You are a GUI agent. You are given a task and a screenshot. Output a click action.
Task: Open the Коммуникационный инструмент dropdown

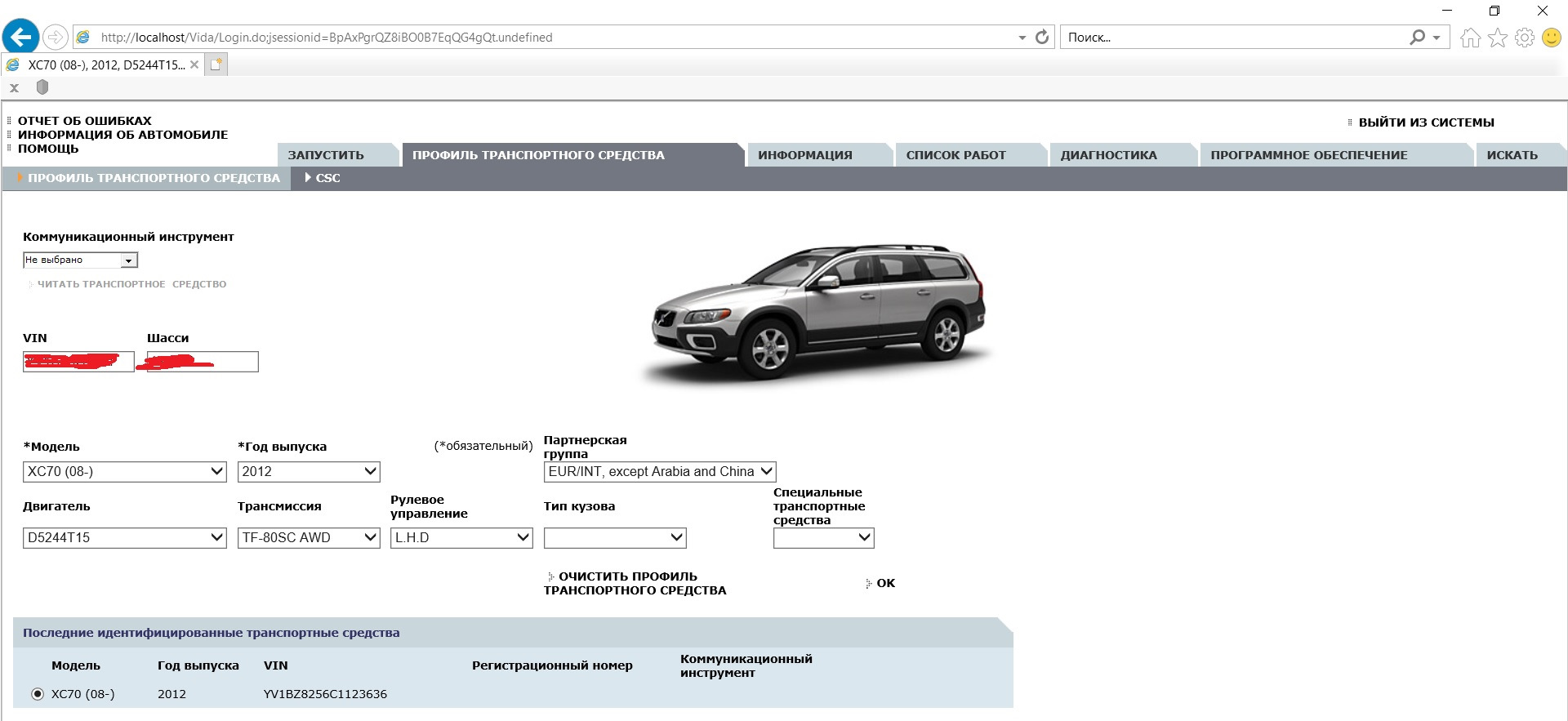tap(80, 260)
